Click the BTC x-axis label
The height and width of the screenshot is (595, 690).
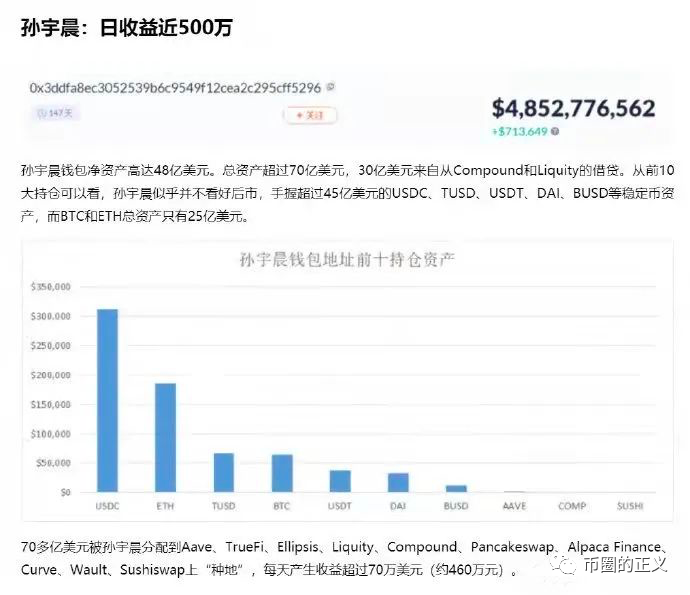pyautogui.click(x=282, y=506)
